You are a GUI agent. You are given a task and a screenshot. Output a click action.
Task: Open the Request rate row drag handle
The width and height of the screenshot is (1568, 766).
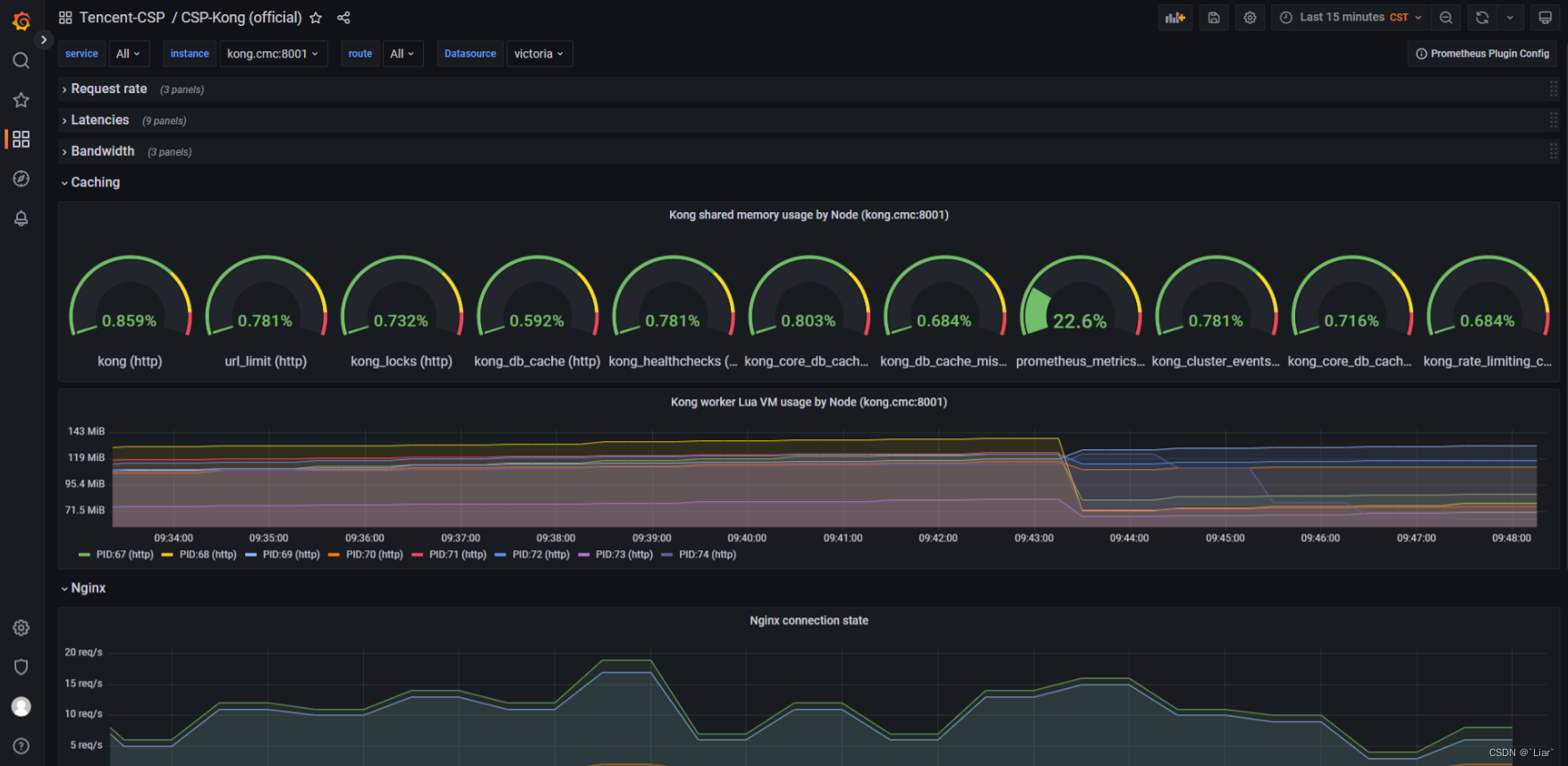pyautogui.click(x=1554, y=89)
